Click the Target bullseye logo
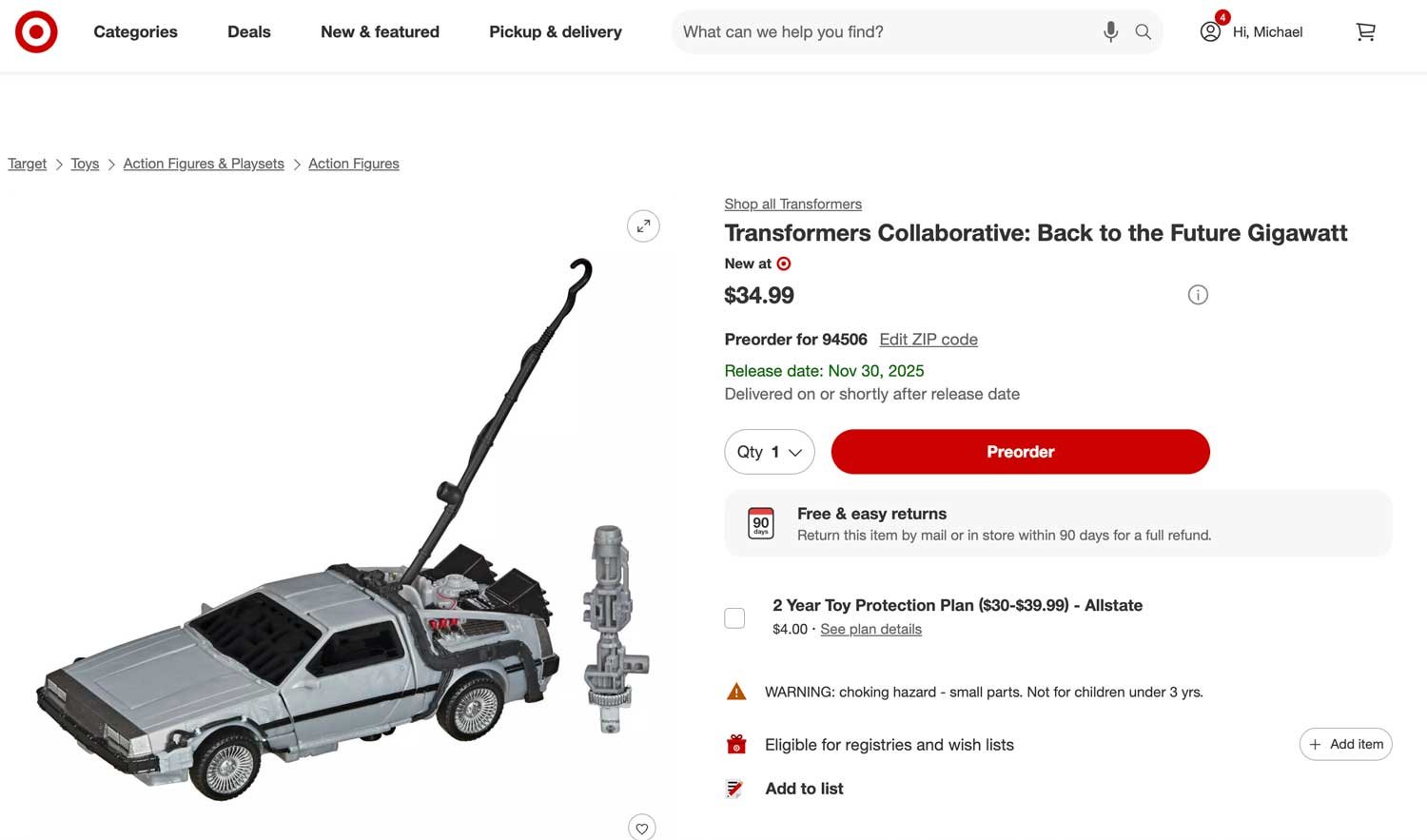The width and height of the screenshot is (1427, 840). (36, 32)
